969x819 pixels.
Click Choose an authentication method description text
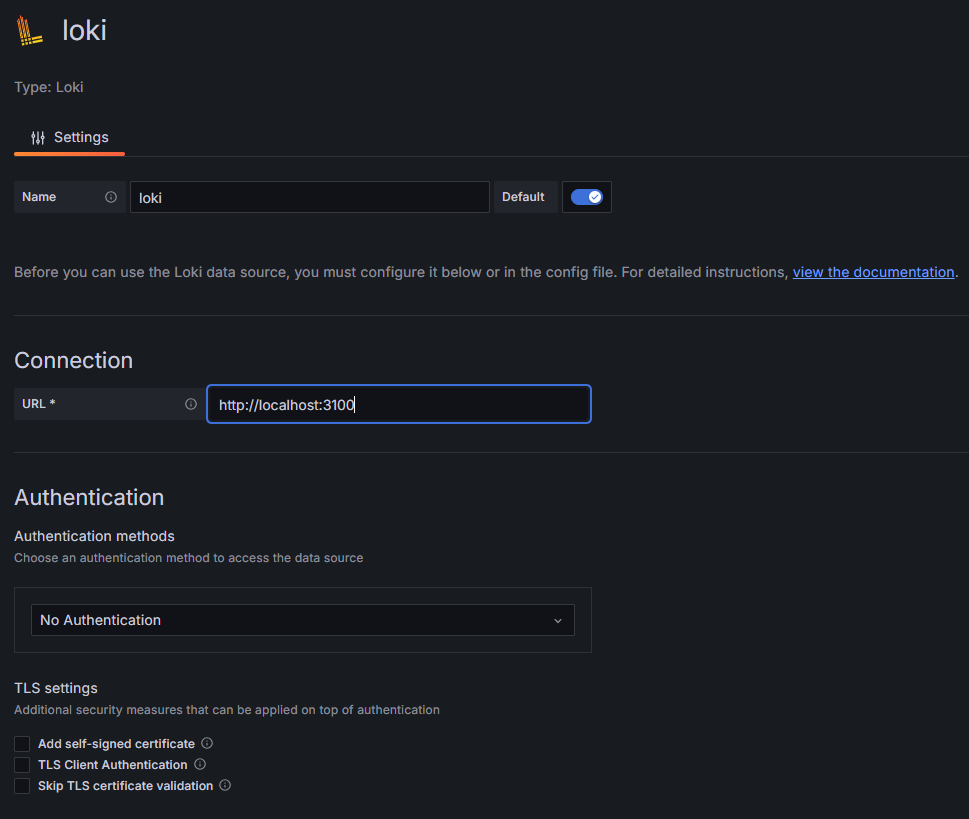(x=188, y=558)
